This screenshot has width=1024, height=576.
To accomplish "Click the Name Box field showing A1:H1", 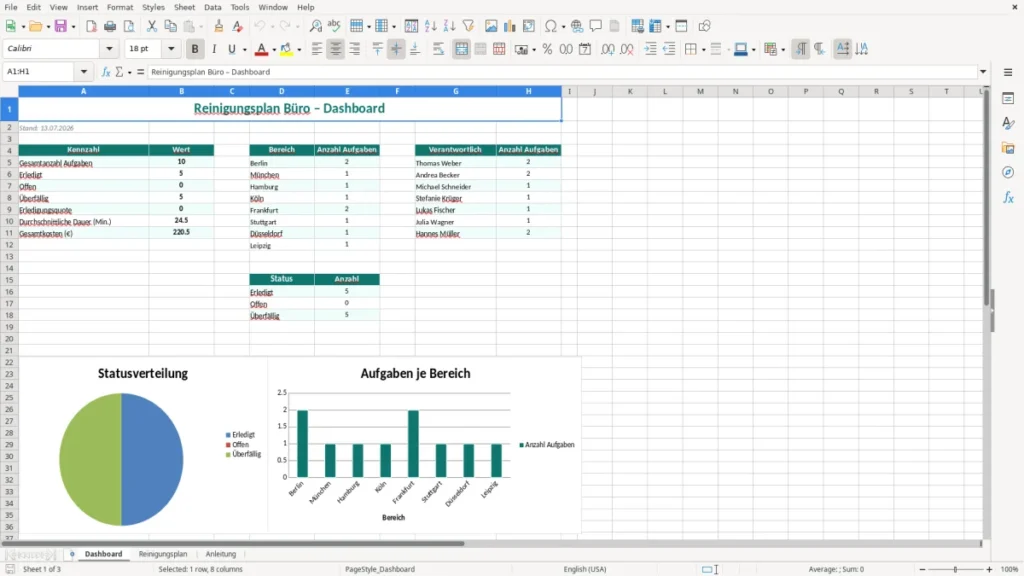I will pyautogui.click(x=40, y=72).
